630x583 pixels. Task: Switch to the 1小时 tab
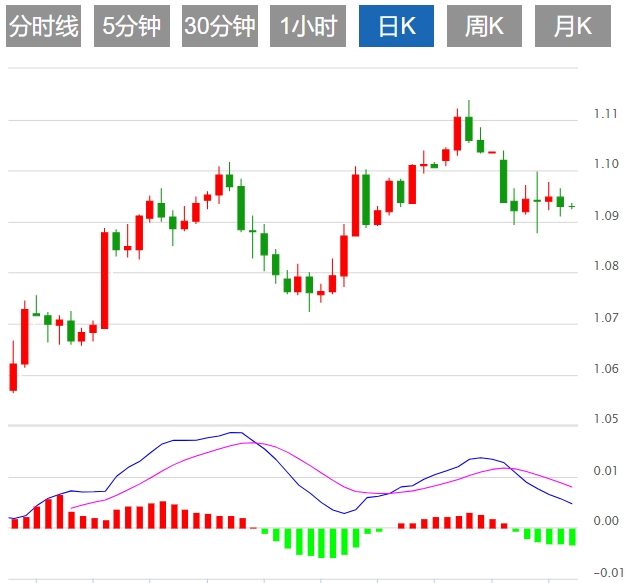pyautogui.click(x=308, y=27)
